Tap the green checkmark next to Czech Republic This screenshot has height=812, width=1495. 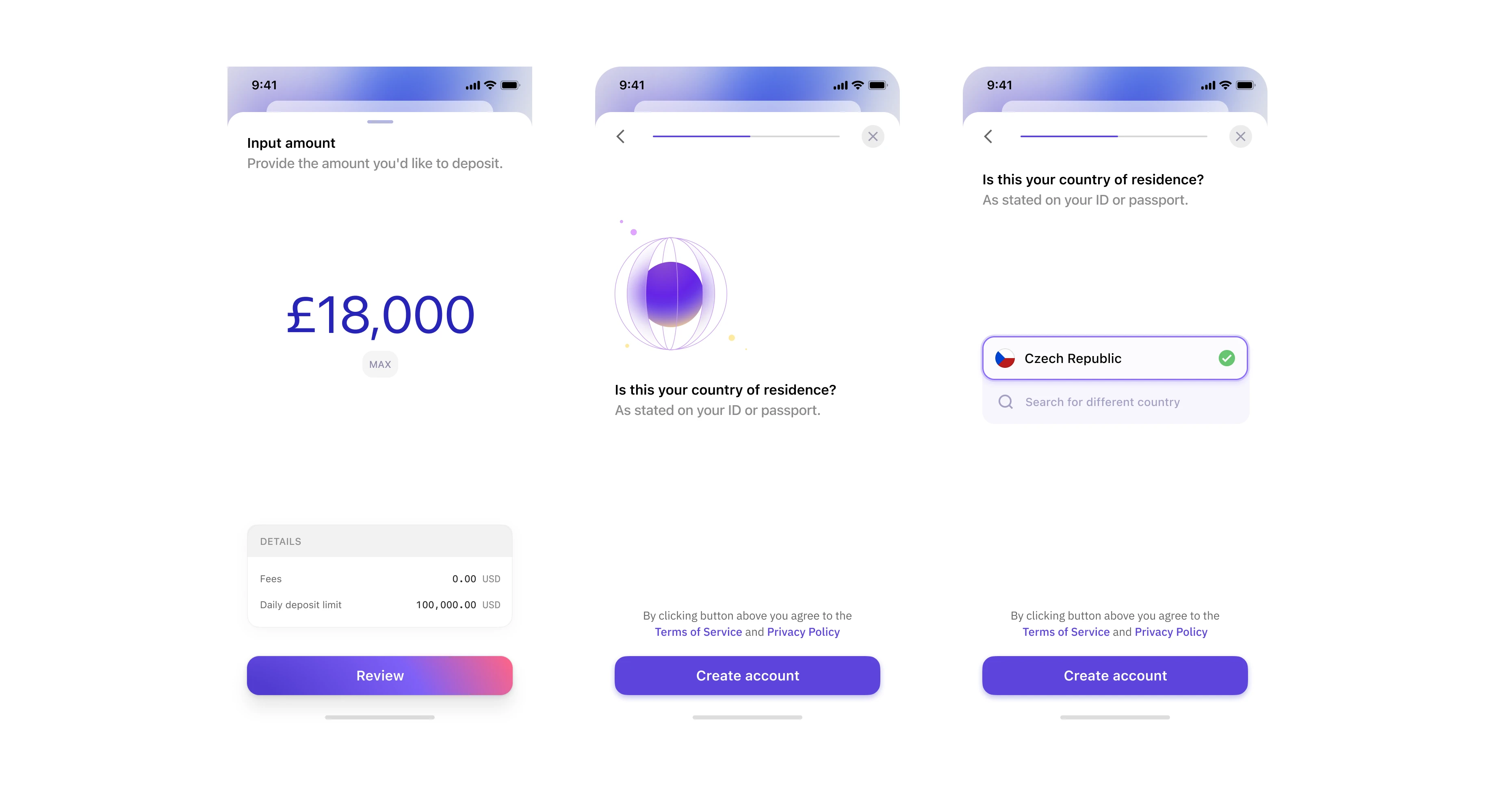coord(1226,358)
